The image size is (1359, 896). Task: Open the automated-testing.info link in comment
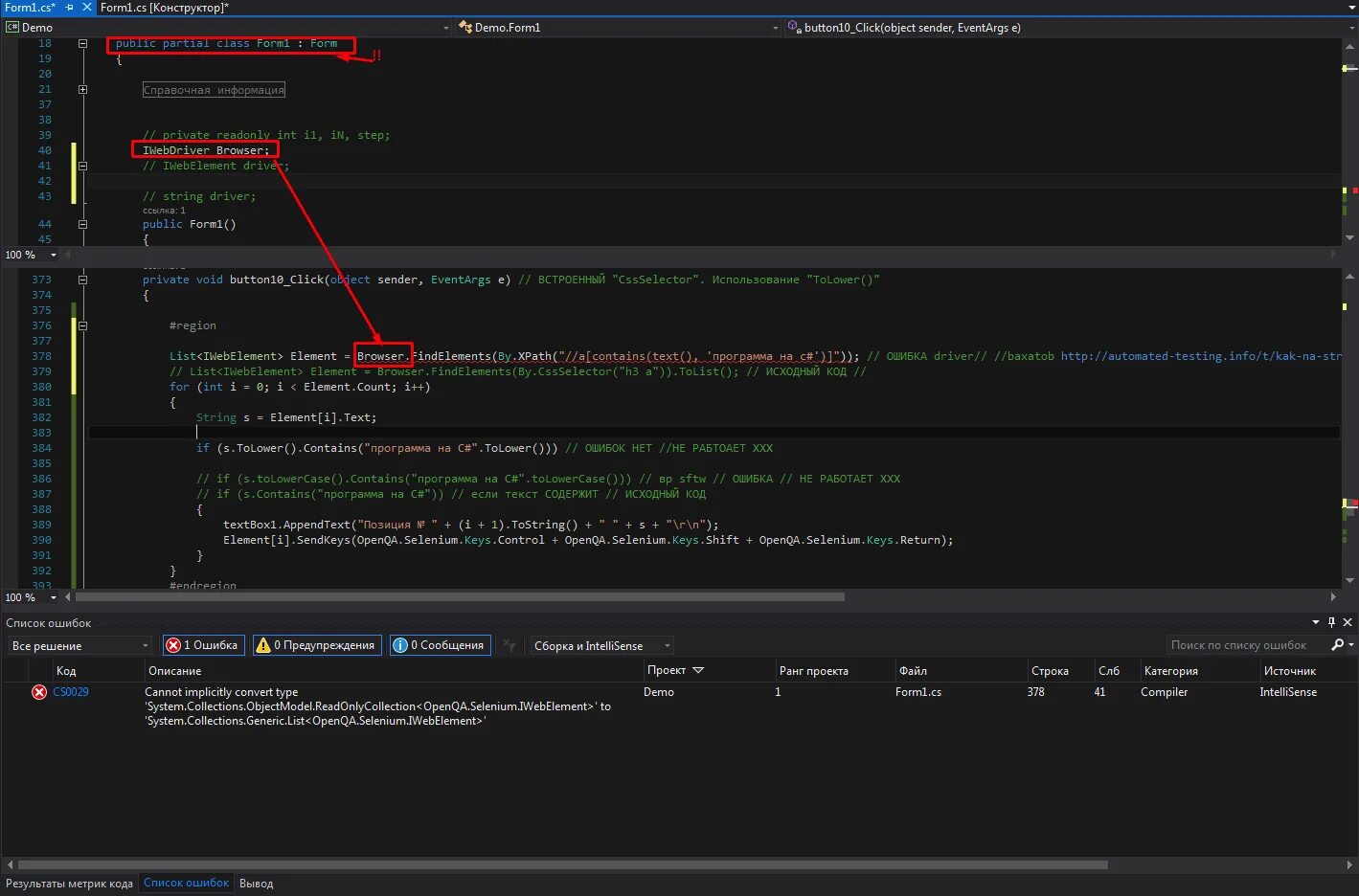[1201, 356]
